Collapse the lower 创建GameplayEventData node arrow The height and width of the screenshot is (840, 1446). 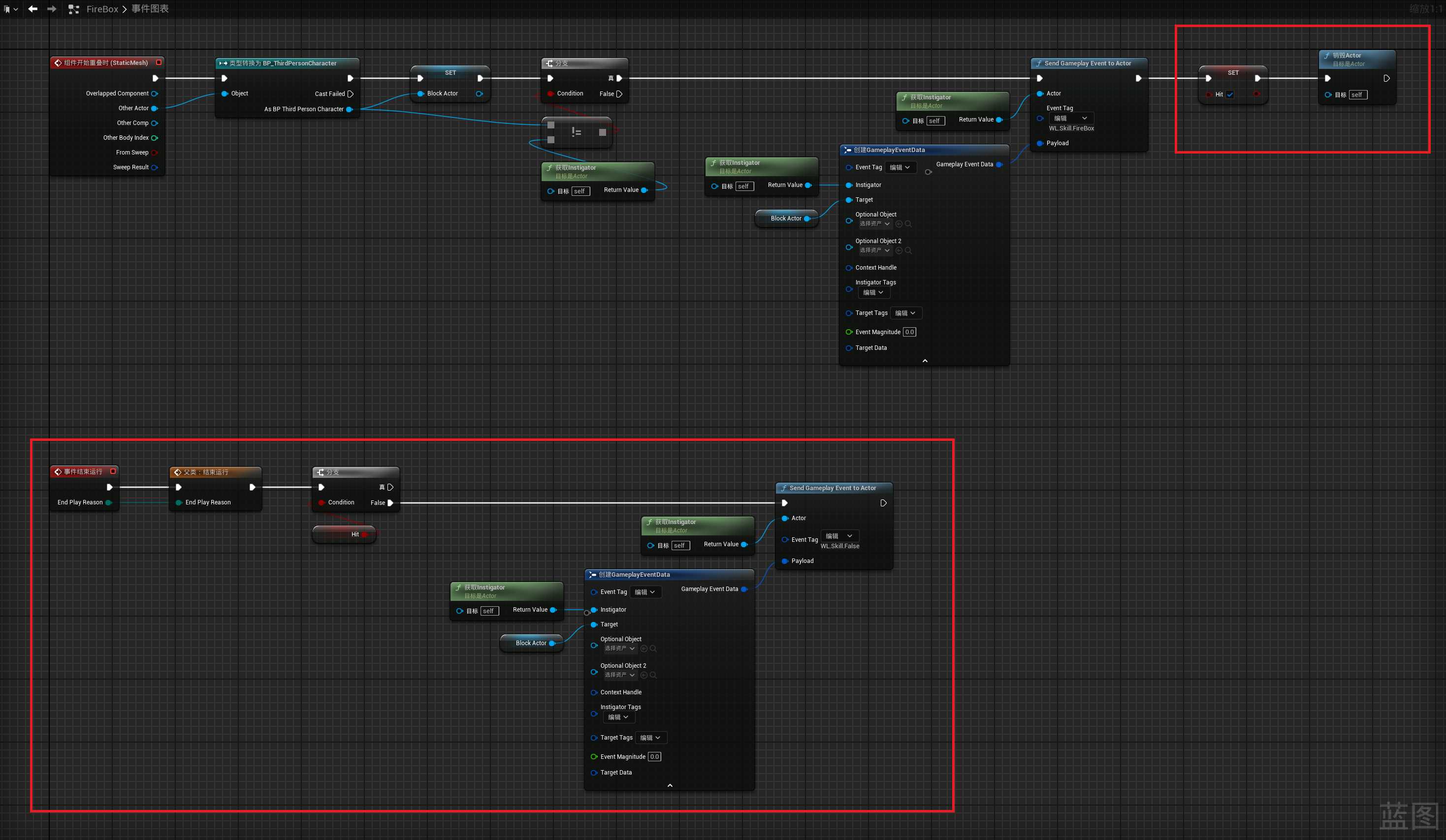point(670,785)
